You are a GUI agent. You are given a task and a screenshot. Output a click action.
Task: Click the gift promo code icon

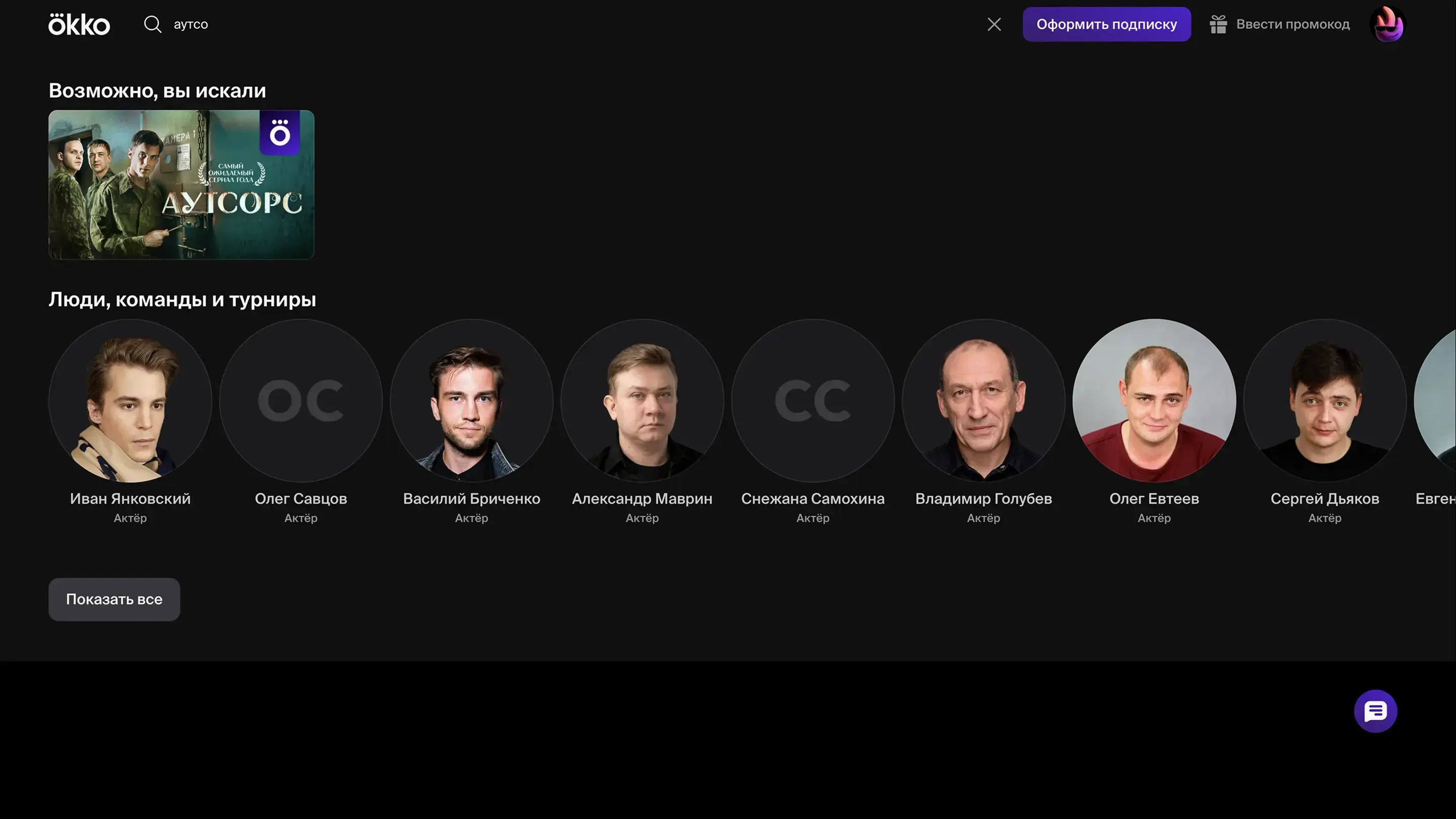tap(1218, 24)
